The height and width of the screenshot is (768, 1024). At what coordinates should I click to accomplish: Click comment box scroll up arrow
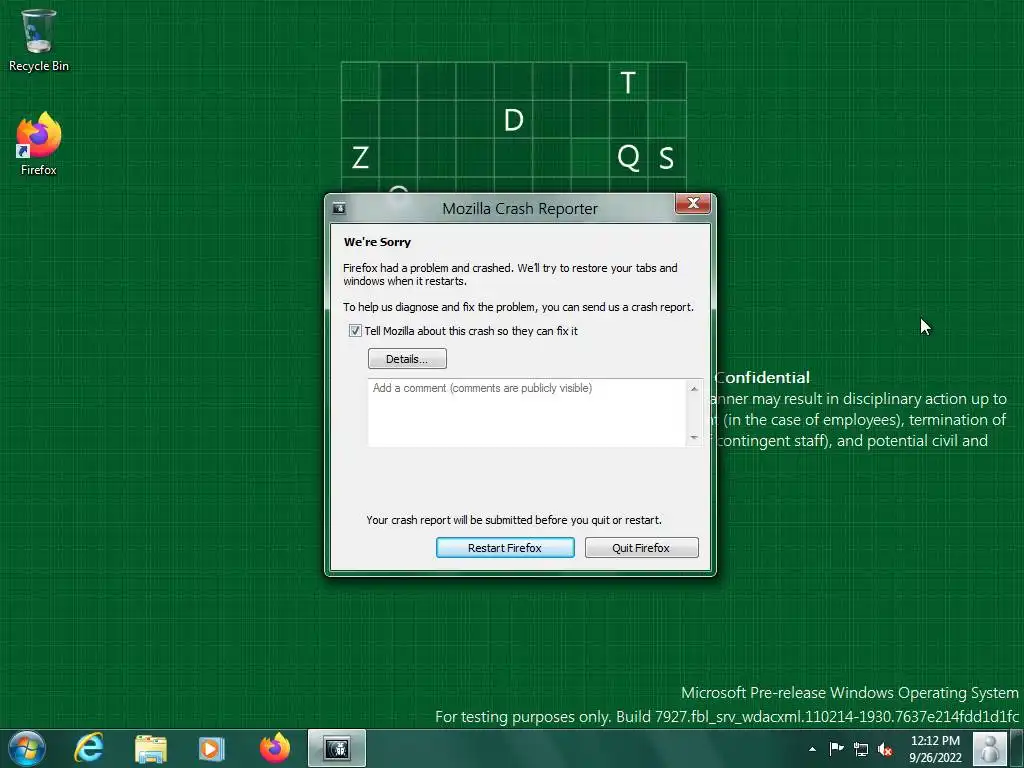[x=694, y=389]
